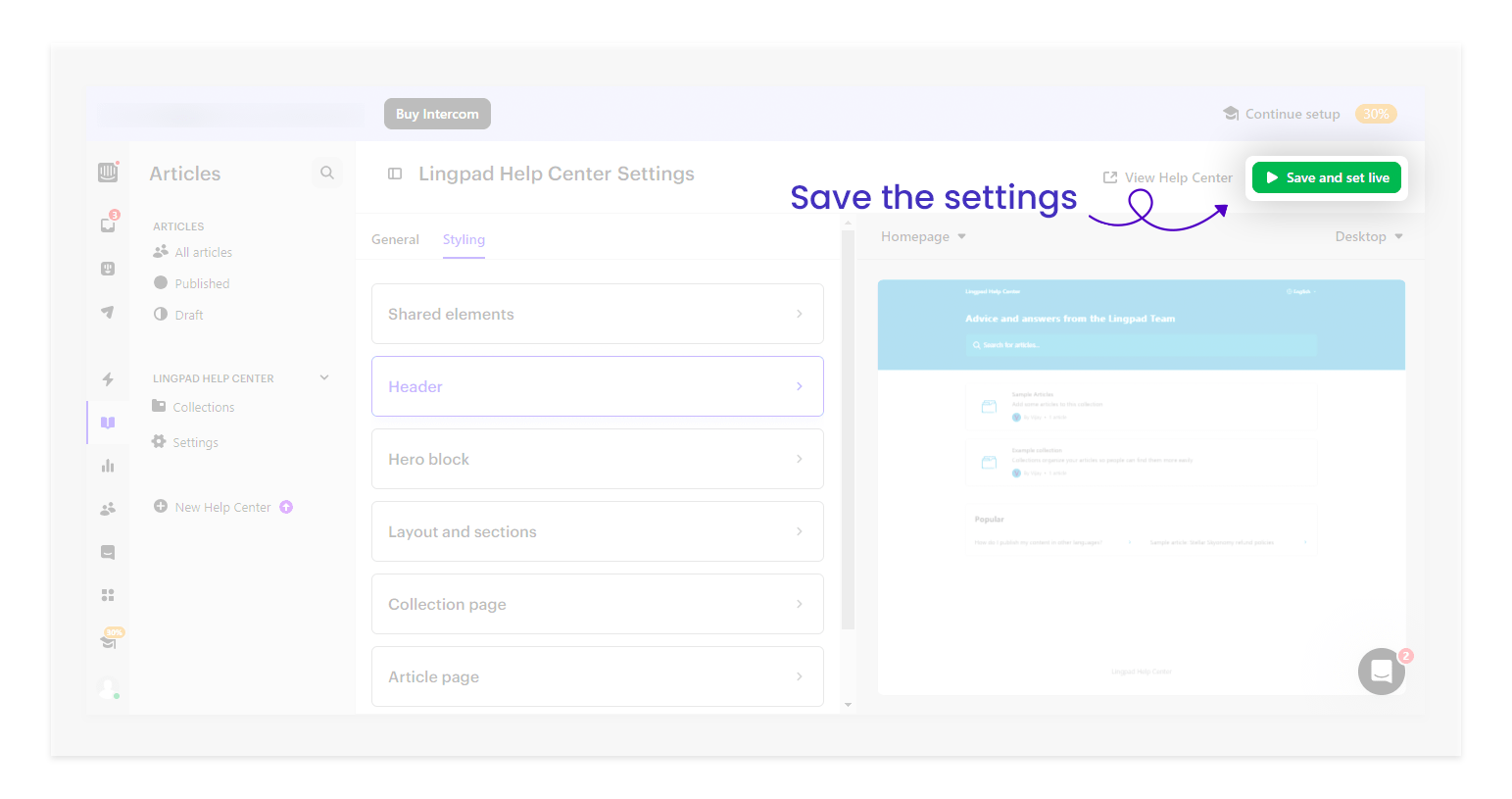Open the Desktop device dropdown
1512x799 pixels.
point(1369,236)
